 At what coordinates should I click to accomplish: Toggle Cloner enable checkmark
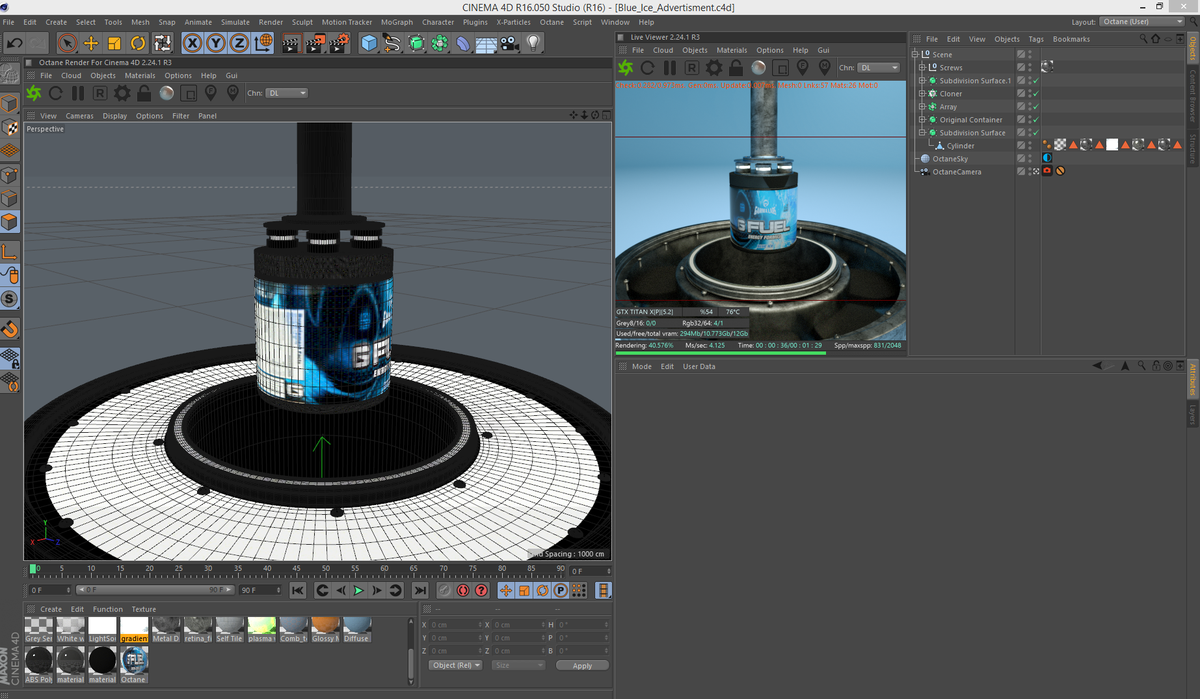tap(1035, 94)
